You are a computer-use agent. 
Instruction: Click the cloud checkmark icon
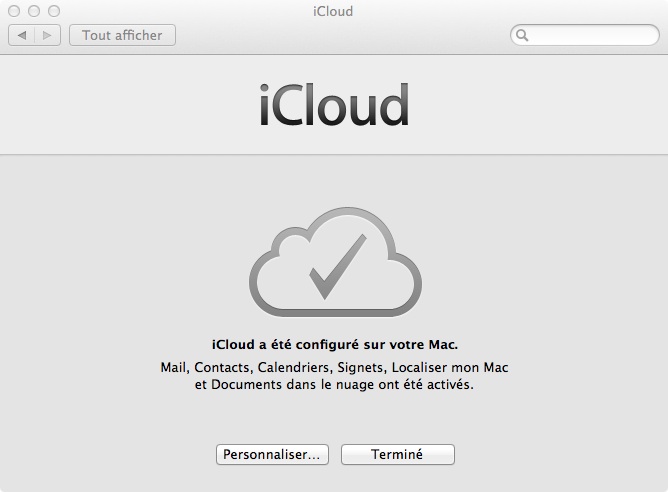click(x=335, y=254)
